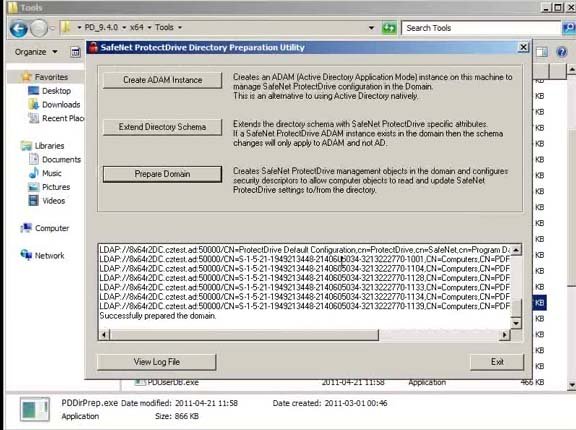Click the Extend Directory Schema button
This screenshot has width=576, height=430.
coord(162,127)
